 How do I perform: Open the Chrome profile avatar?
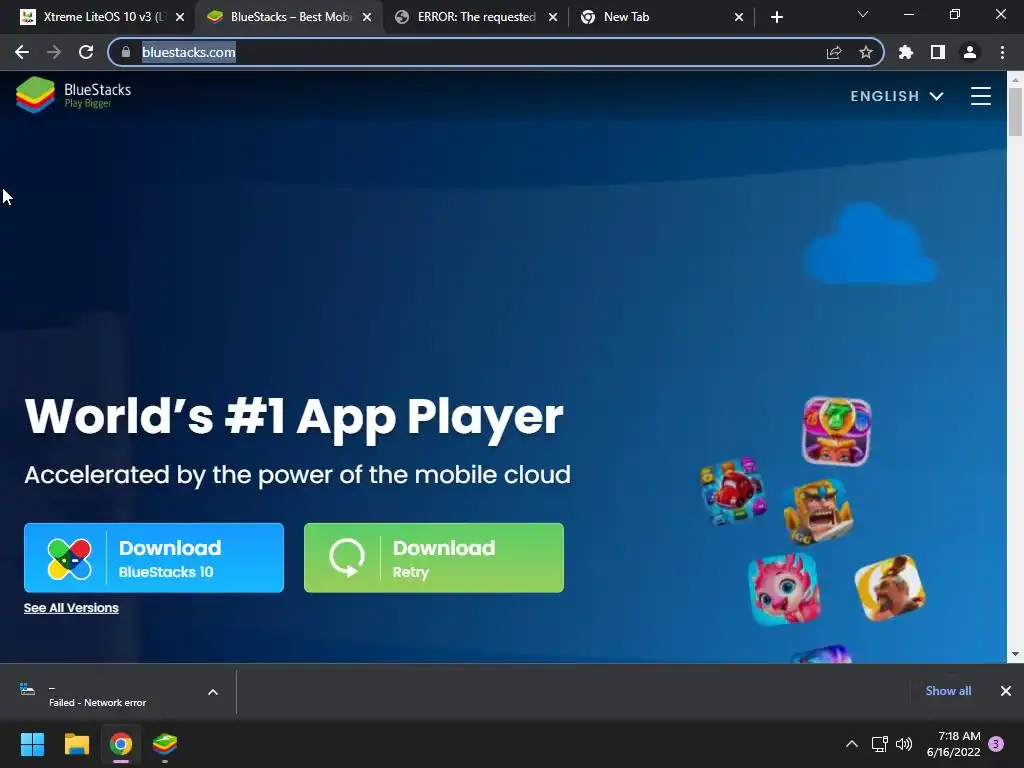970,52
